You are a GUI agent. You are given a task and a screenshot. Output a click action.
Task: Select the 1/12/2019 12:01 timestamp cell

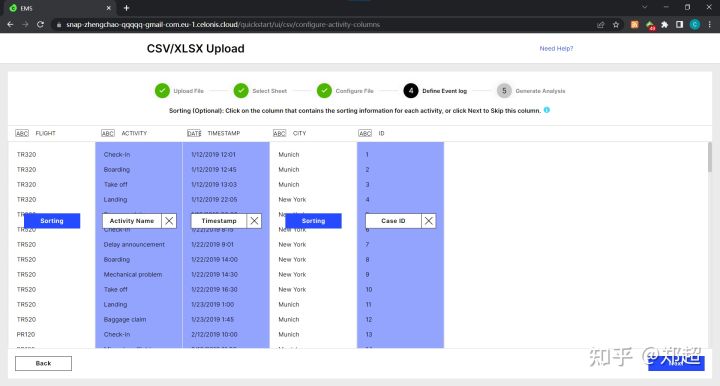click(213, 155)
